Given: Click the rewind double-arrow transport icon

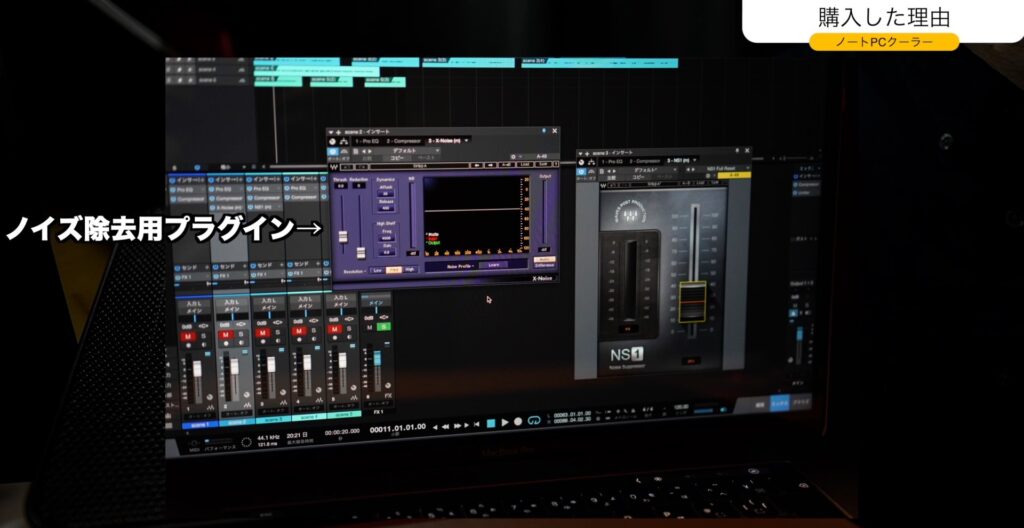Looking at the screenshot, I should 445,427.
